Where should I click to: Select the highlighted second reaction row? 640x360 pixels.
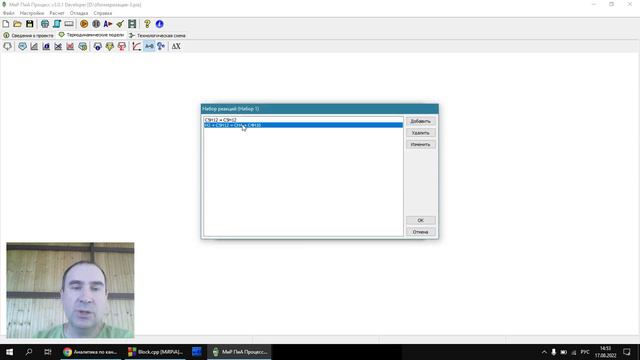303,125
